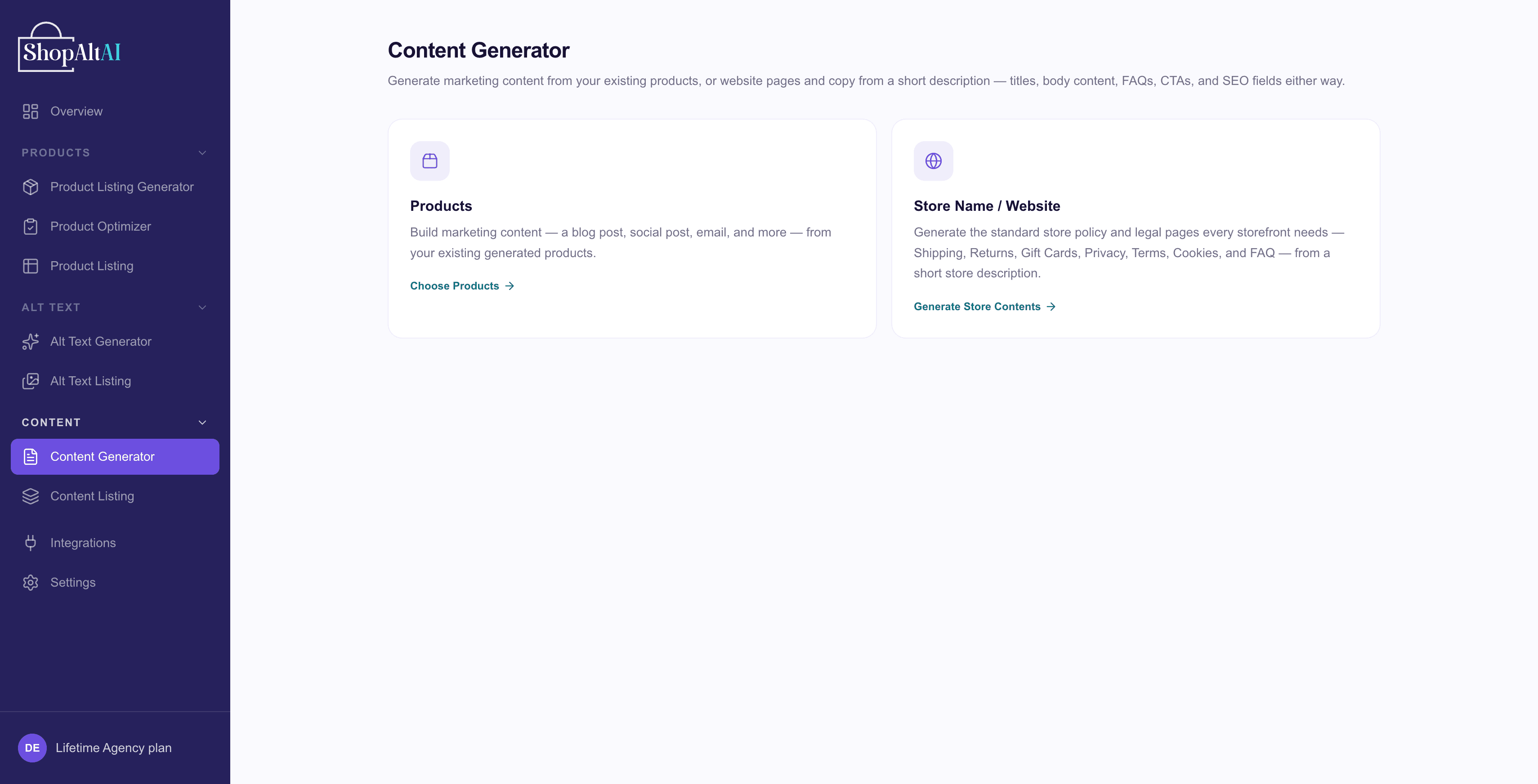This screenshot has width=1538, height=784.
Task: Open Content Listing
Action: (115, 496)
